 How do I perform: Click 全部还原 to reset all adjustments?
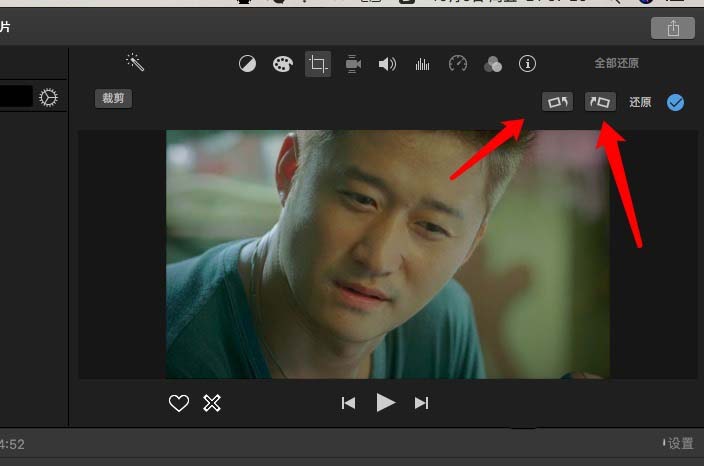[616, 63]
